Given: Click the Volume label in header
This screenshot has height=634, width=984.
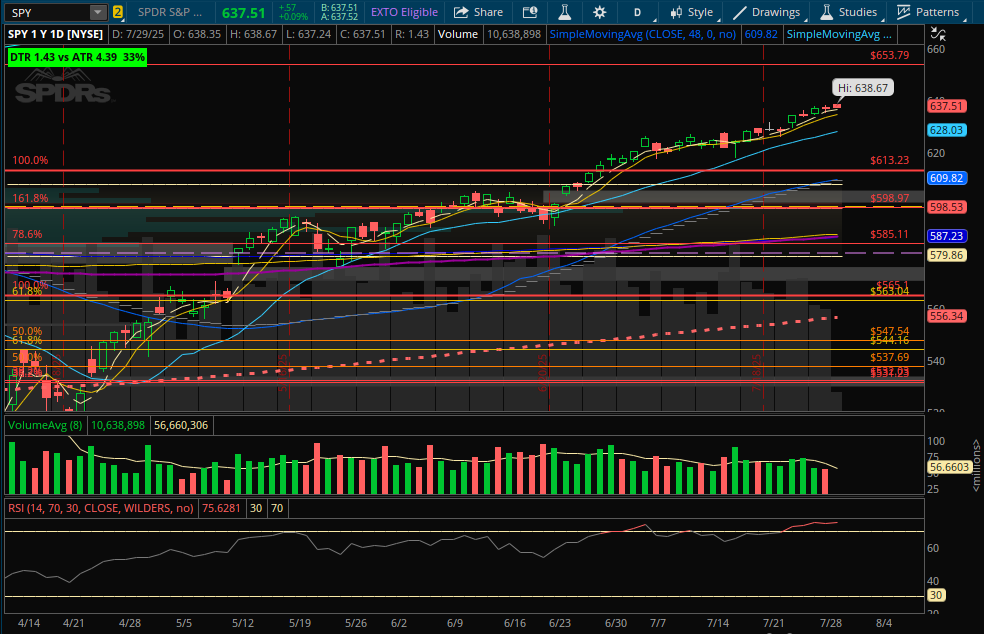Looking at the screenshot, I should pos(457,34).
